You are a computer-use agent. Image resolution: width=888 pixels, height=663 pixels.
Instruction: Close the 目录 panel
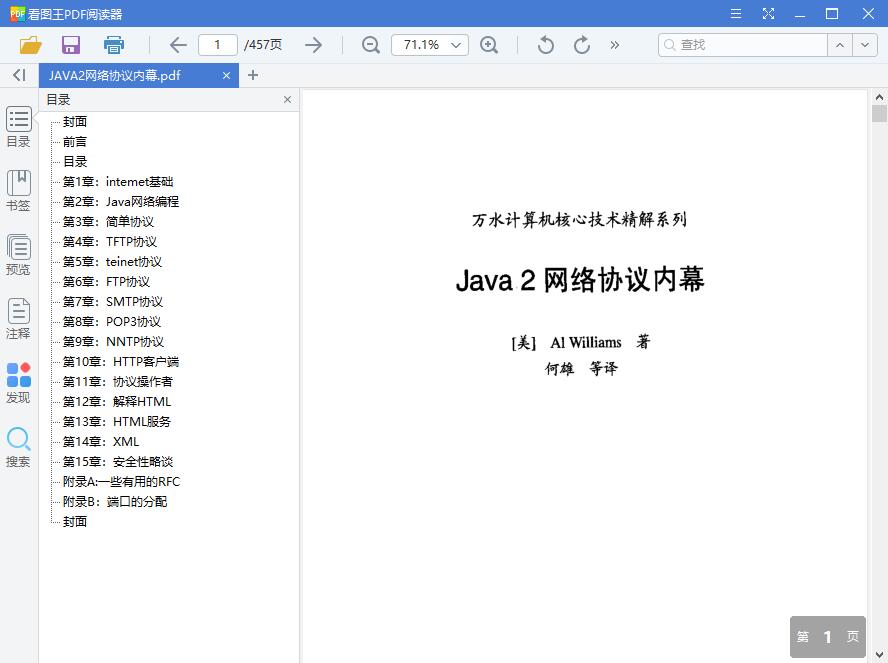[287, 100]
